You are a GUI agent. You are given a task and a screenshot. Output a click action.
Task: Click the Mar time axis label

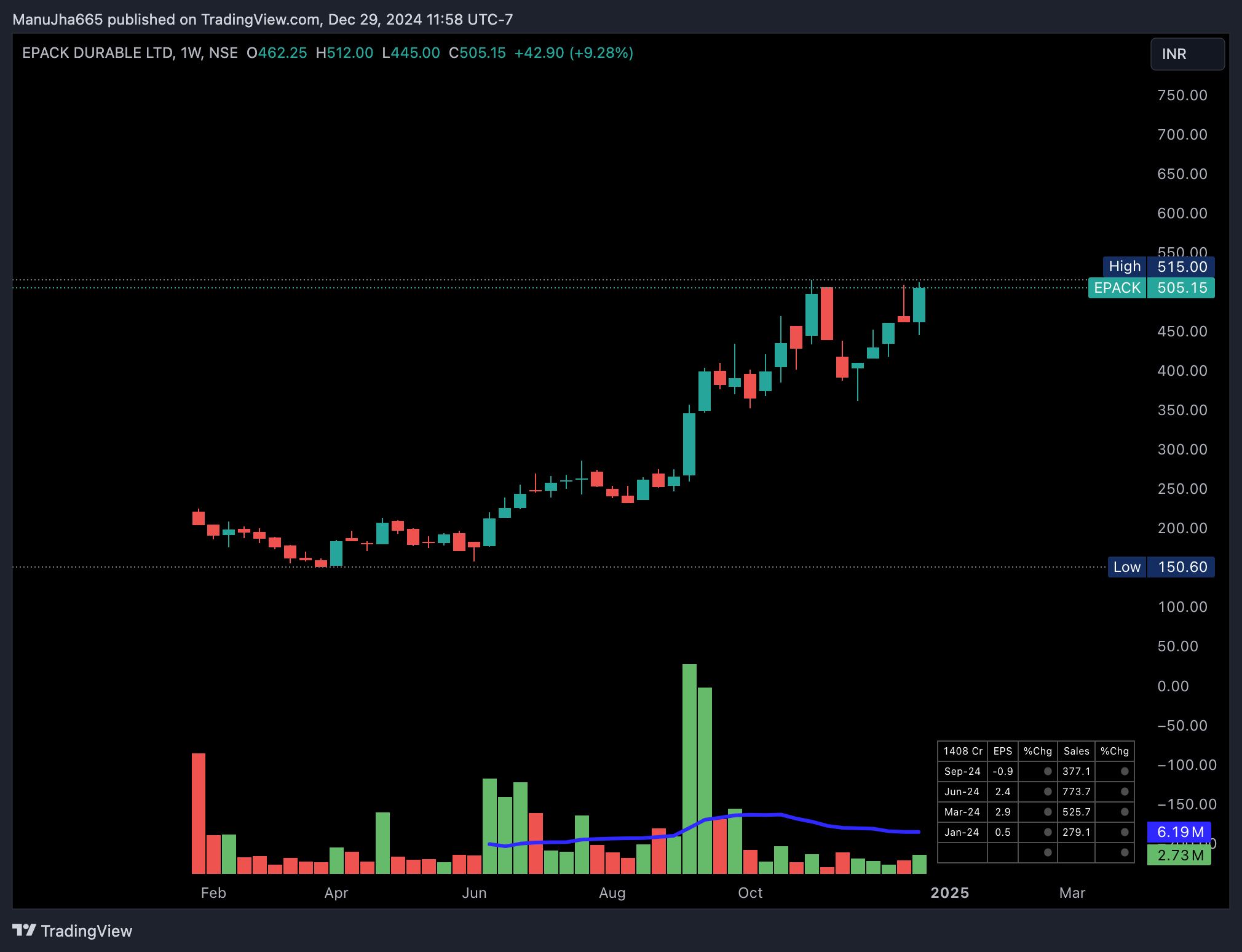coord(1072,893)
